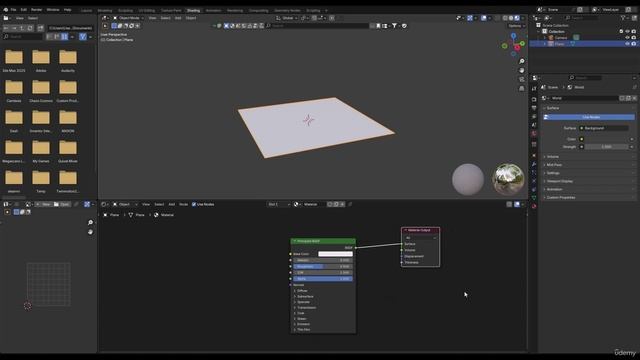Open the My Games folder
This screenshot has width=640, height=360.
point(41,151)
